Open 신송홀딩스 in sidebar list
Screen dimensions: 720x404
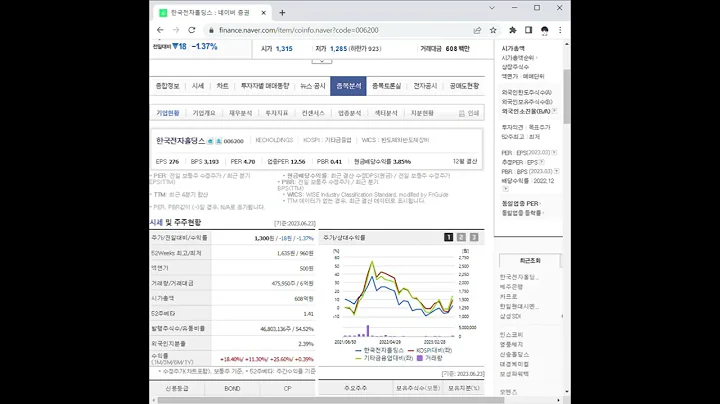[514, 354]
